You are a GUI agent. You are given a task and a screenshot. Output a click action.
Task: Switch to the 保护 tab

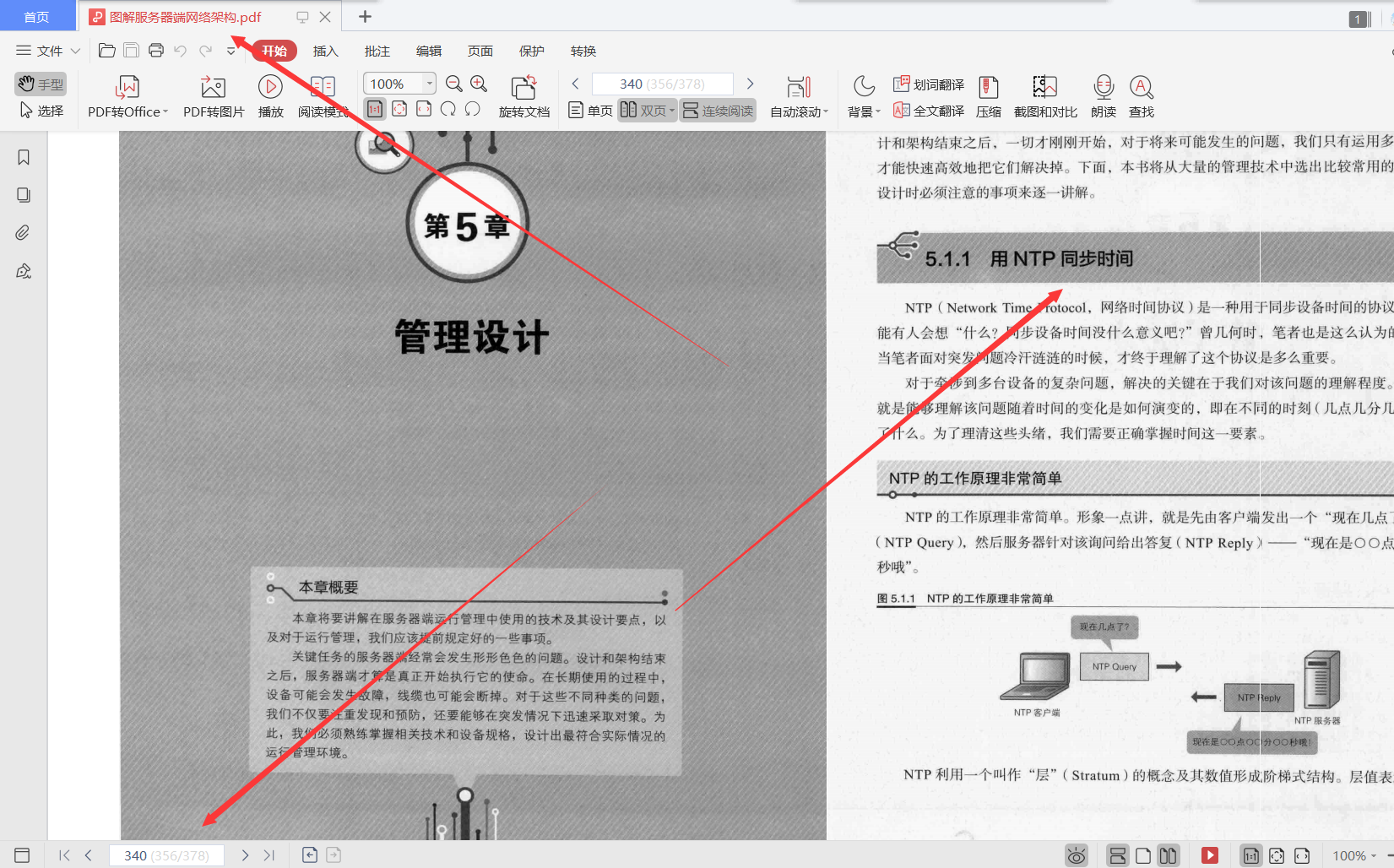pyautogui.click(x=531, y=51)
